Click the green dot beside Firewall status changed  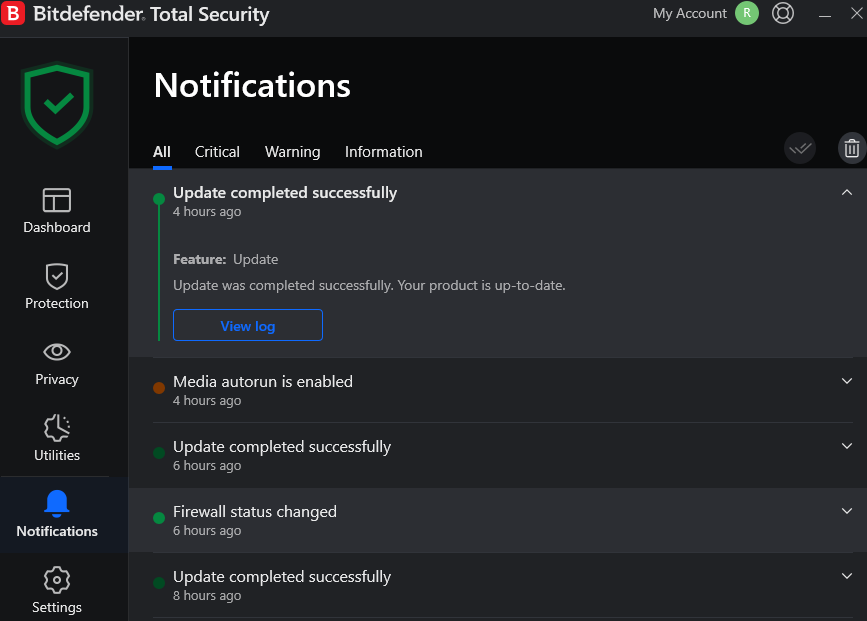tap(159, 518)
